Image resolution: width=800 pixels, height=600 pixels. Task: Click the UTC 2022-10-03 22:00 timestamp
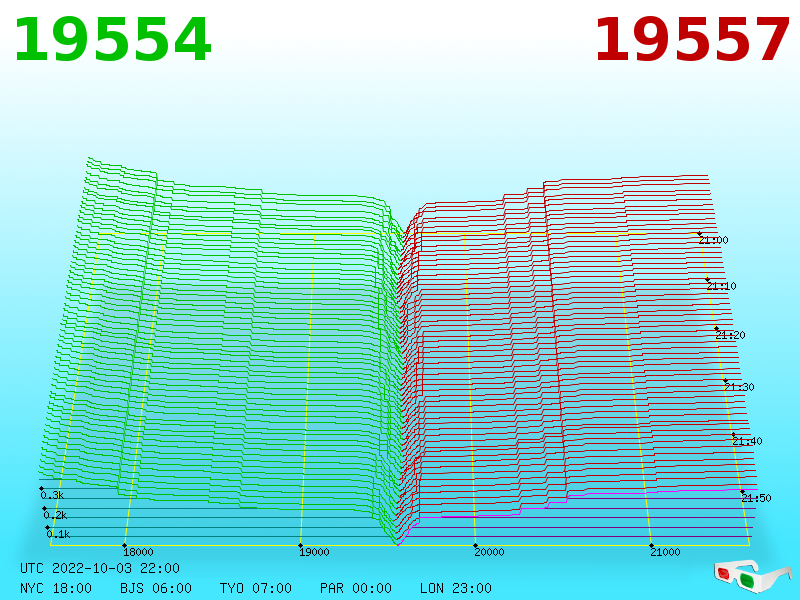pyautogui.click(x=100, y=568)
